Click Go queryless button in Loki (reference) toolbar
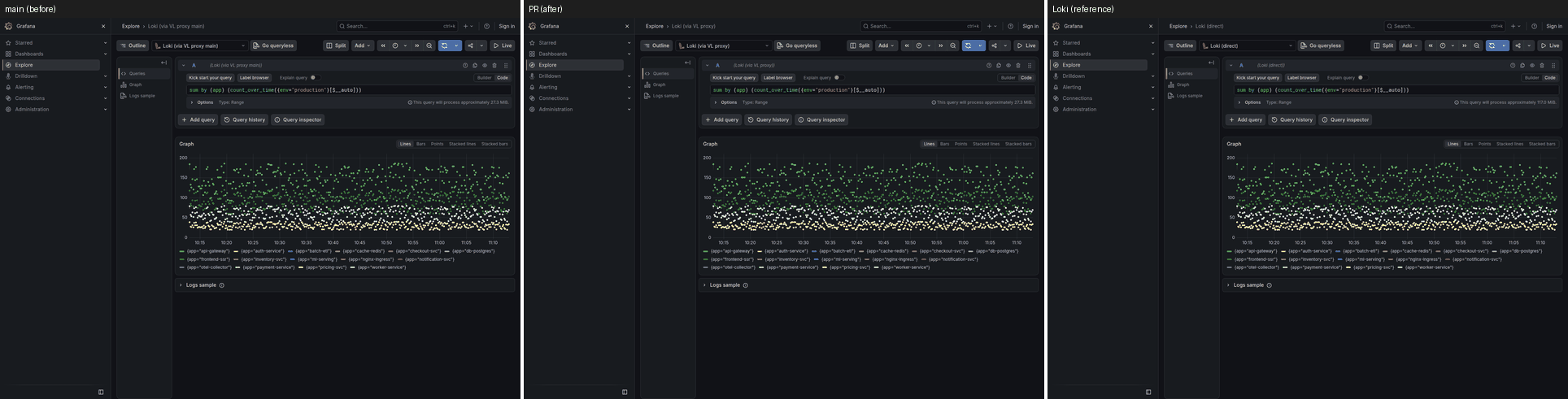 pyautogui.click(x=1321, y=46)
